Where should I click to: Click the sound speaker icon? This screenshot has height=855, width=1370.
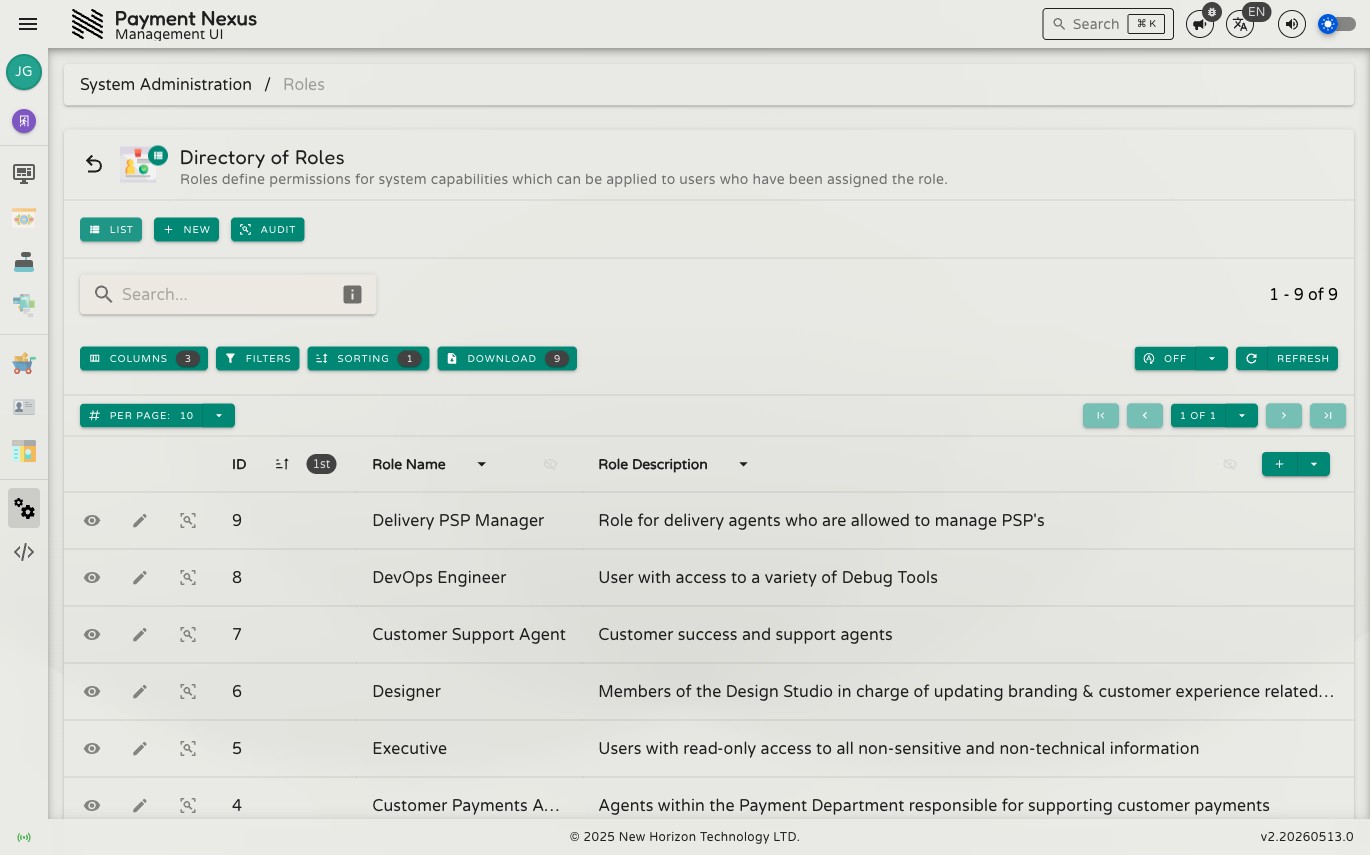[x=1291, y=24]
